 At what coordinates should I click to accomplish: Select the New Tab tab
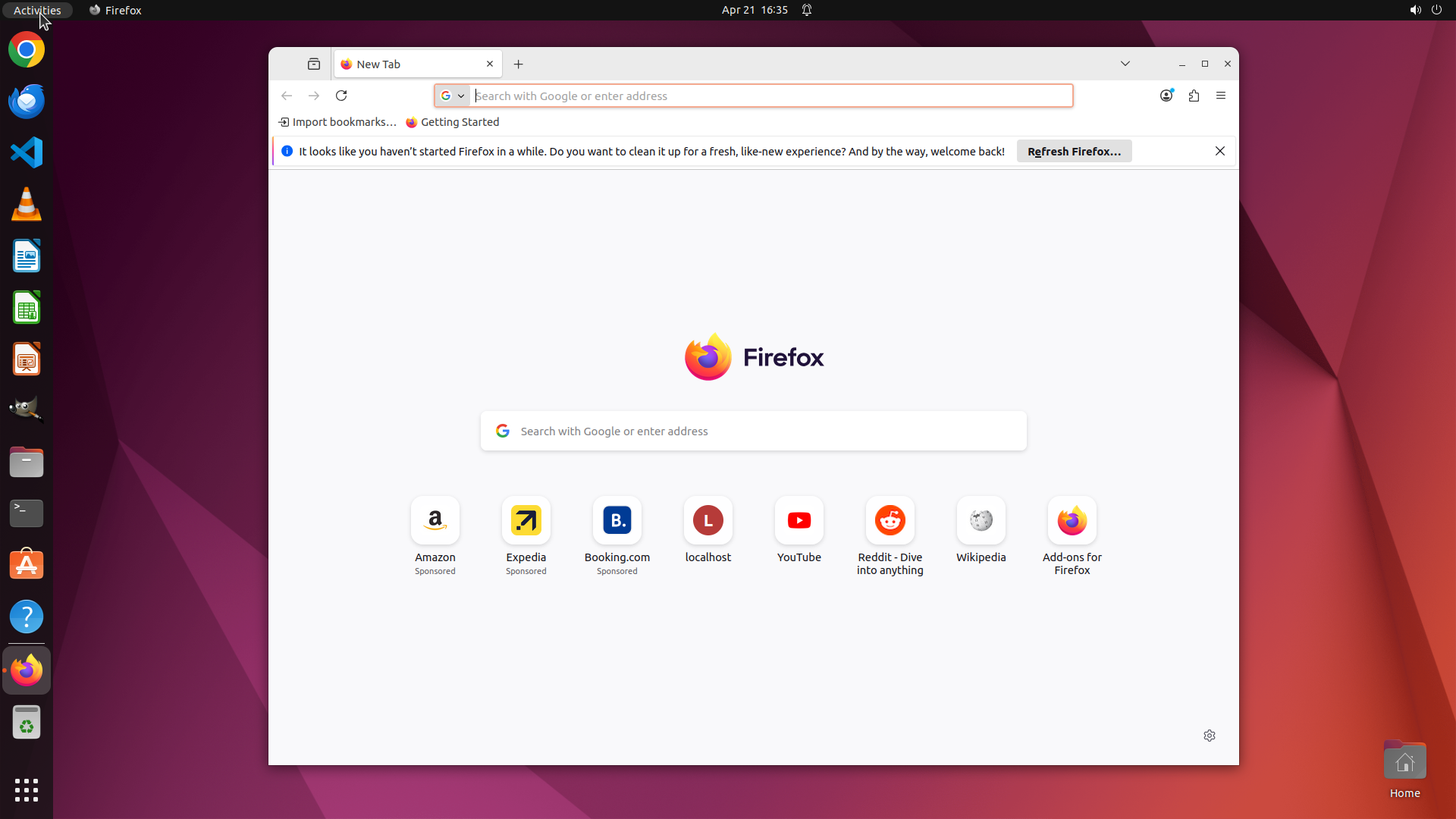409,64
